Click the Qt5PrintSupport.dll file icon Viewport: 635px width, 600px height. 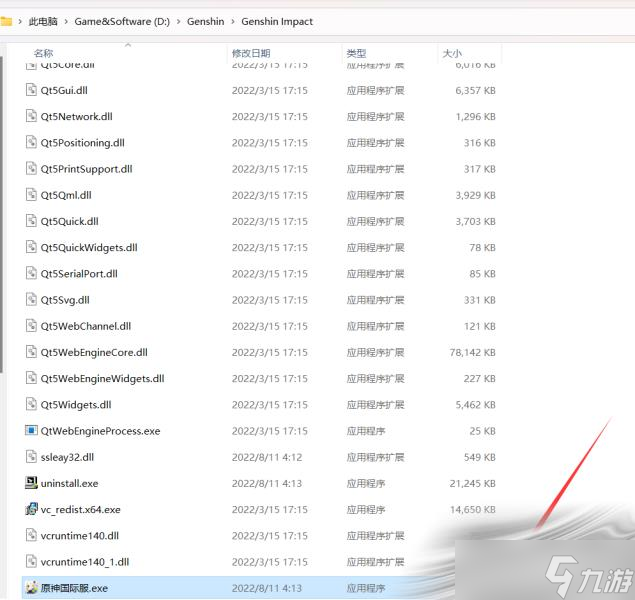click(31, 168)
